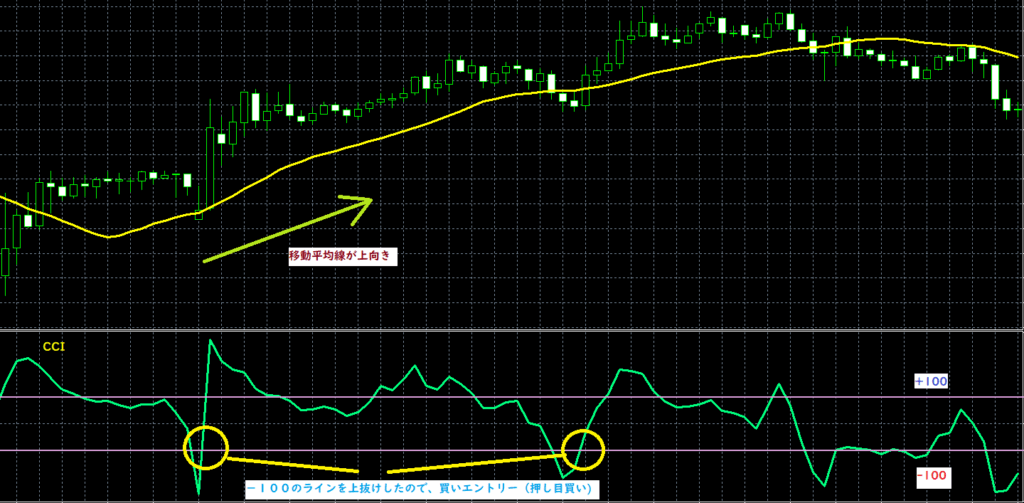Click the divider between price chart and CCI panel

point(512,327)
